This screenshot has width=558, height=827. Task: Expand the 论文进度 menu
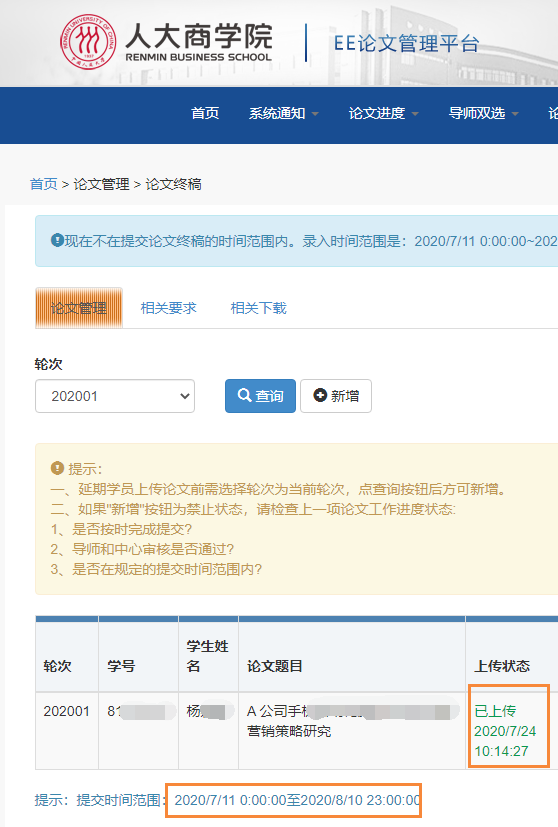383,113
